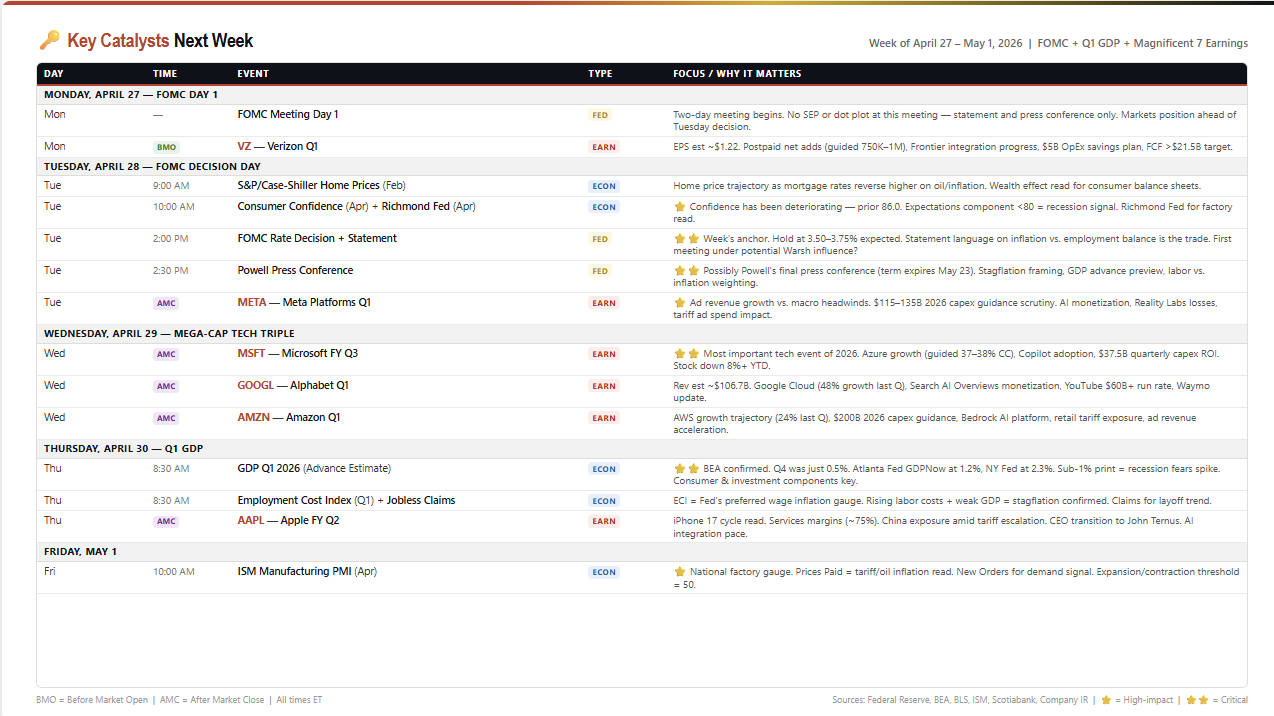Click the key icon beside Key Catalysts
The height and width of the screenshot is (716, 1274).
[x=49, y=41]
